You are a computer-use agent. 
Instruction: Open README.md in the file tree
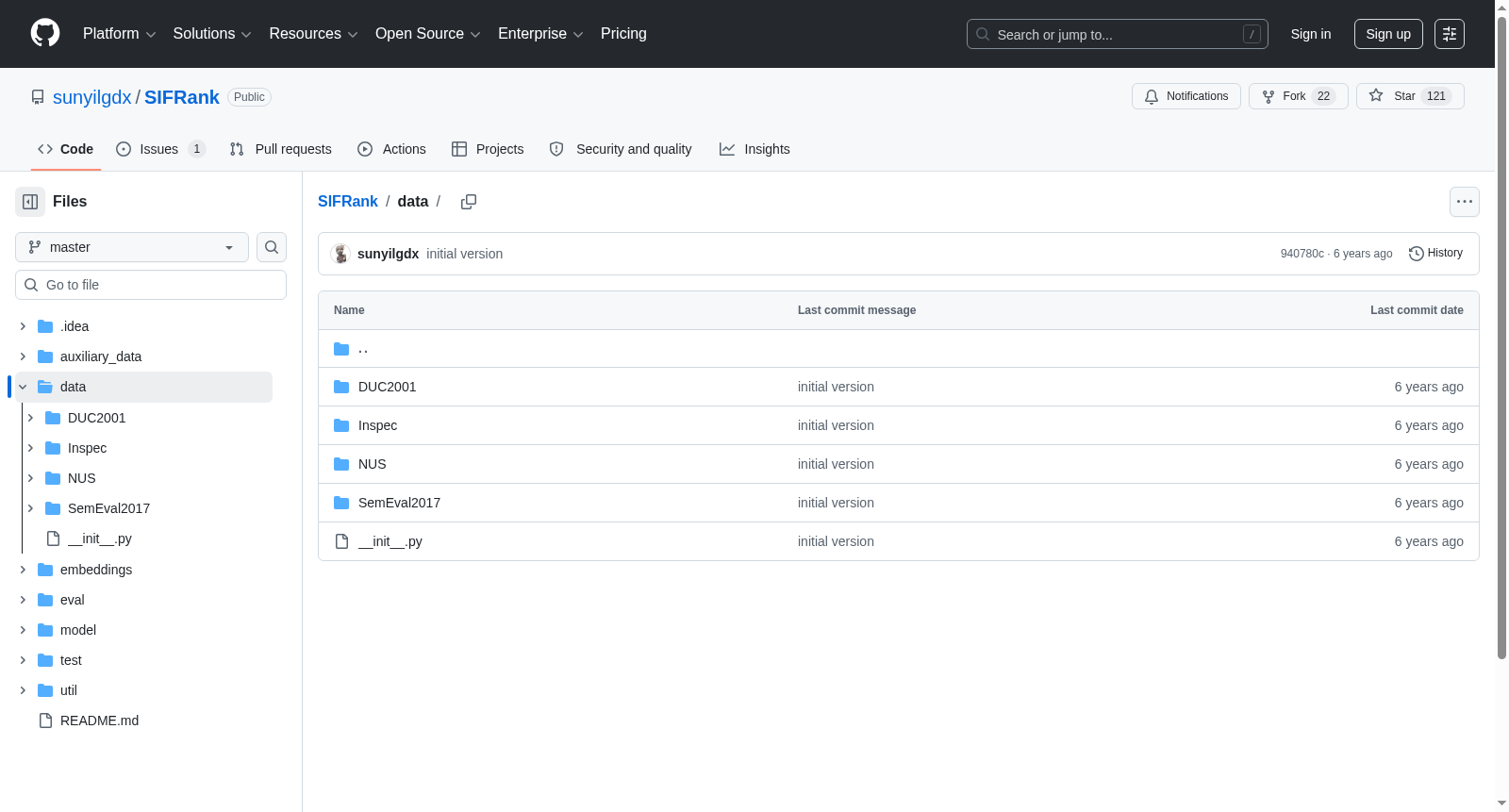click(99, 721)
